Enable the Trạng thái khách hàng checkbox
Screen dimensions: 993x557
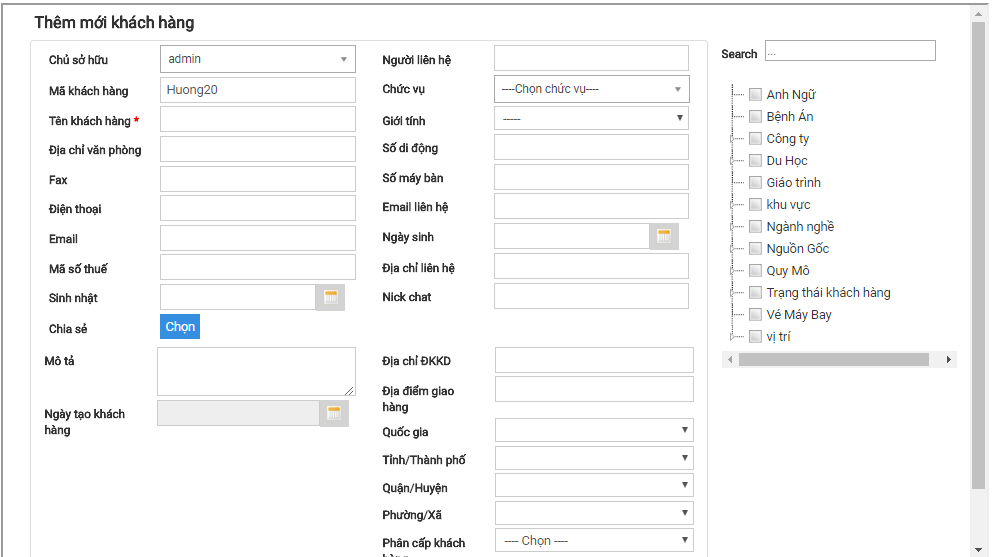click(756, 293)
